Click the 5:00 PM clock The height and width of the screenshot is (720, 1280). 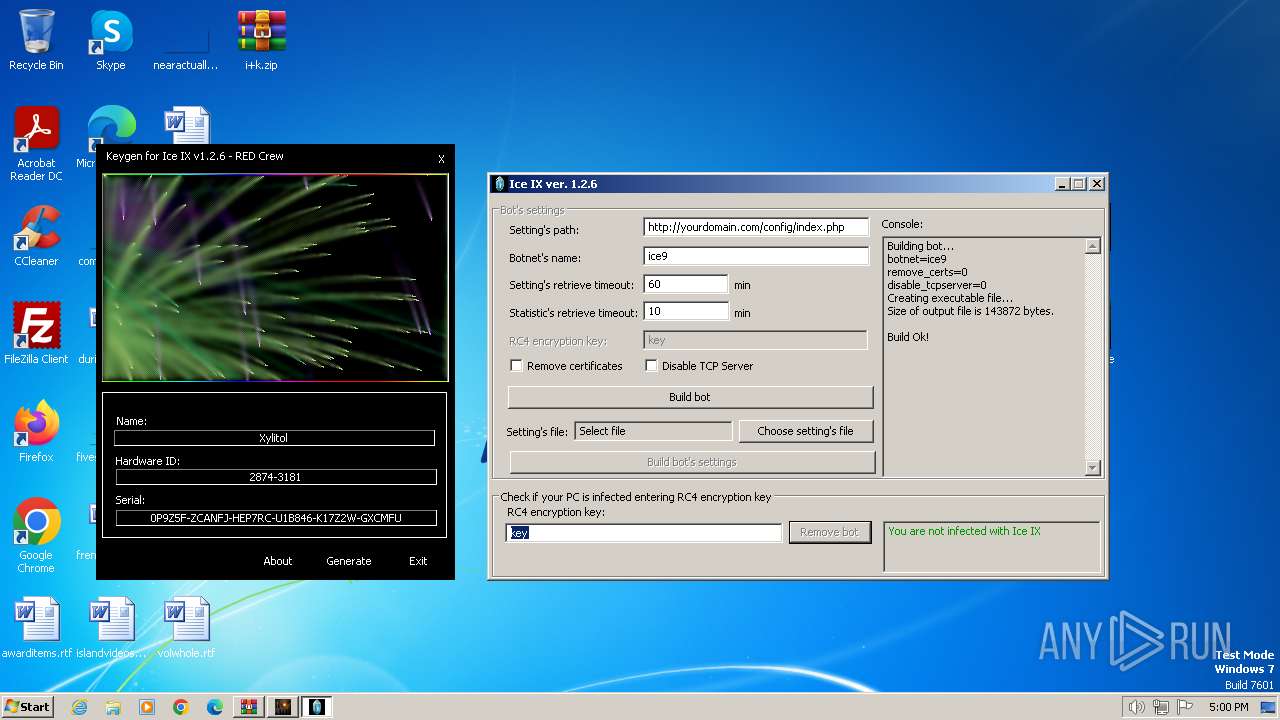pos(1228,707)
